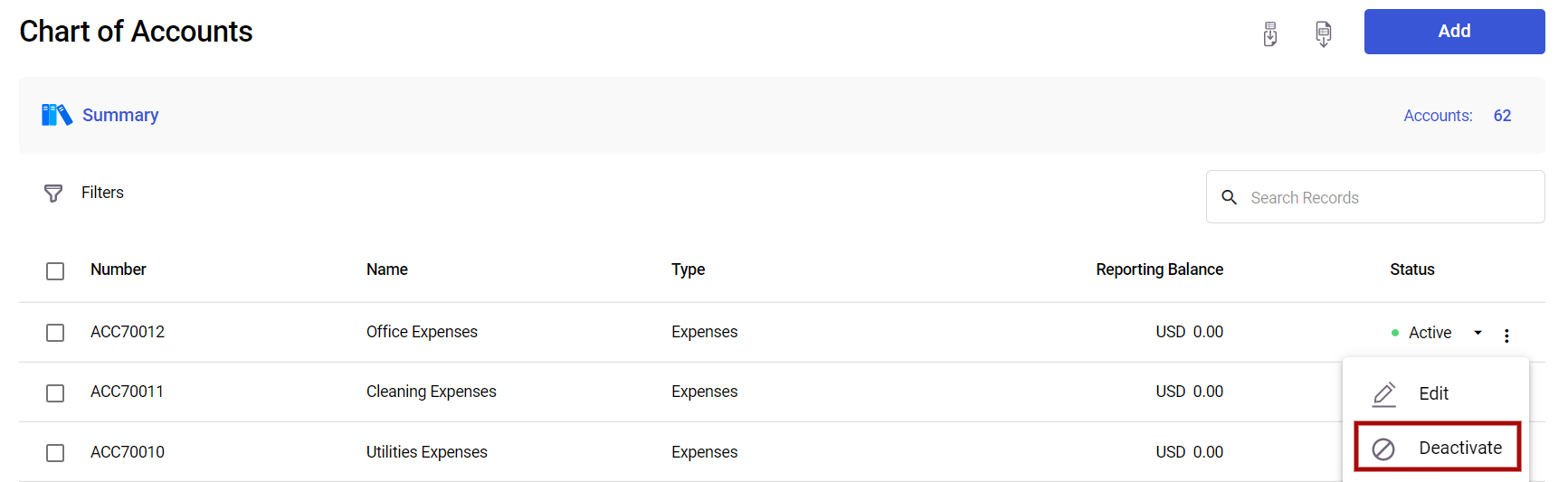Click the export records icon
The image size is (1568, 482).
1324,34
